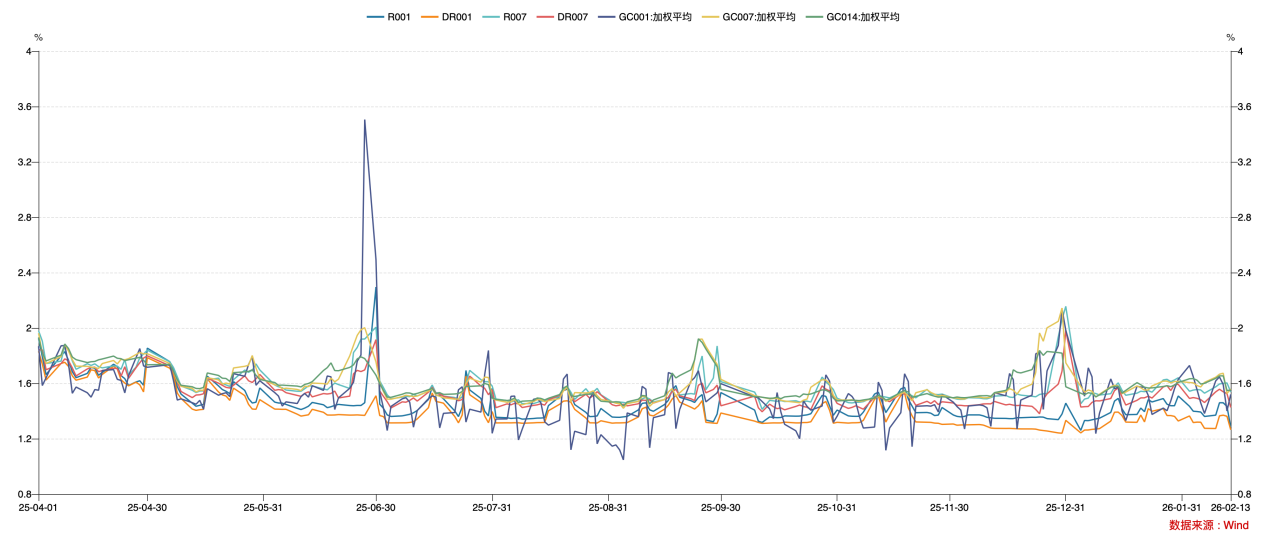The width and height of the screenshot is (1269, 541).
Task: Toggle the R001 series in legend
Action: 398,17
